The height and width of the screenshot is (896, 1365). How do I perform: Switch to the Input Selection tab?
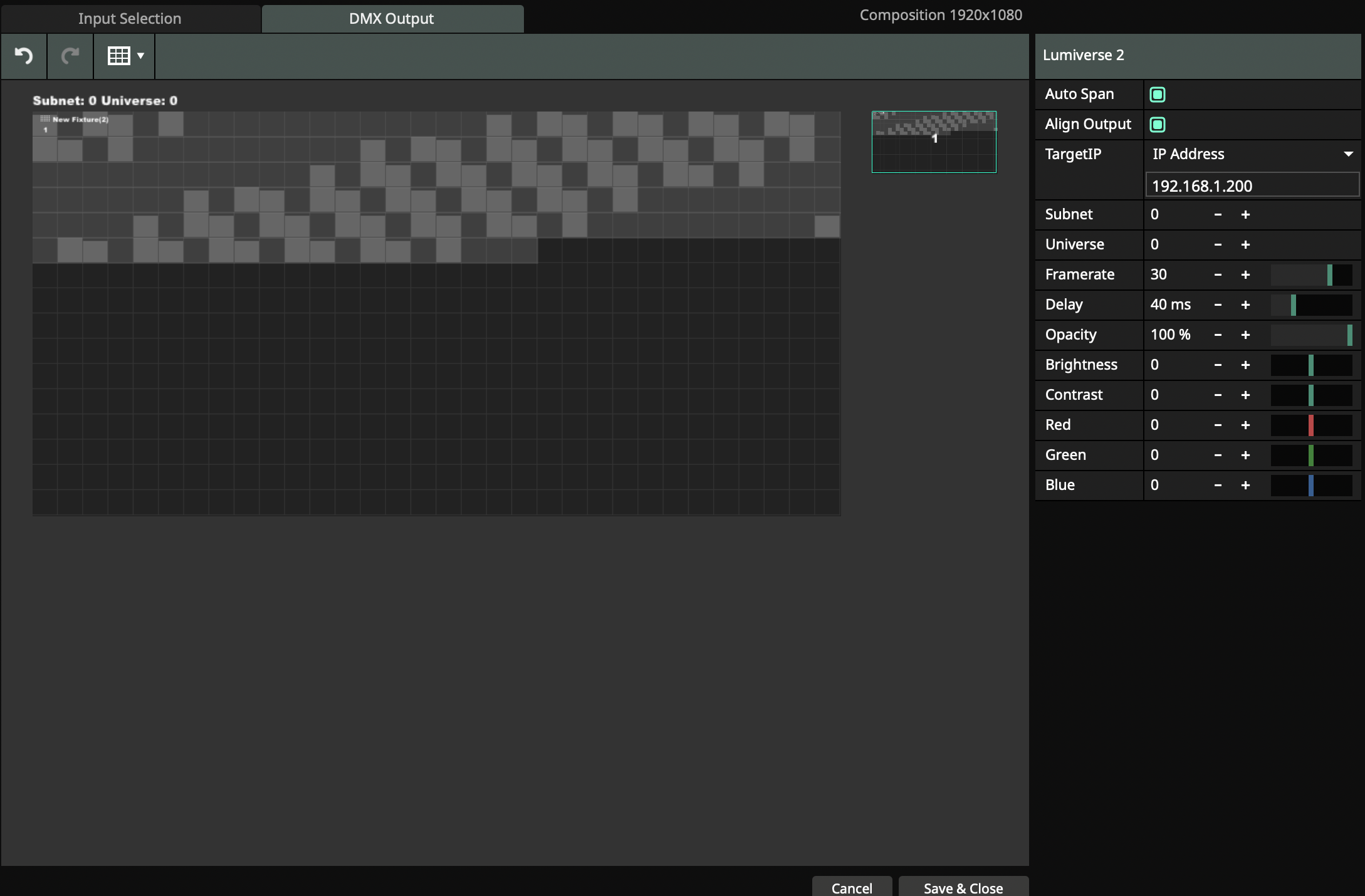pos(130,19)
